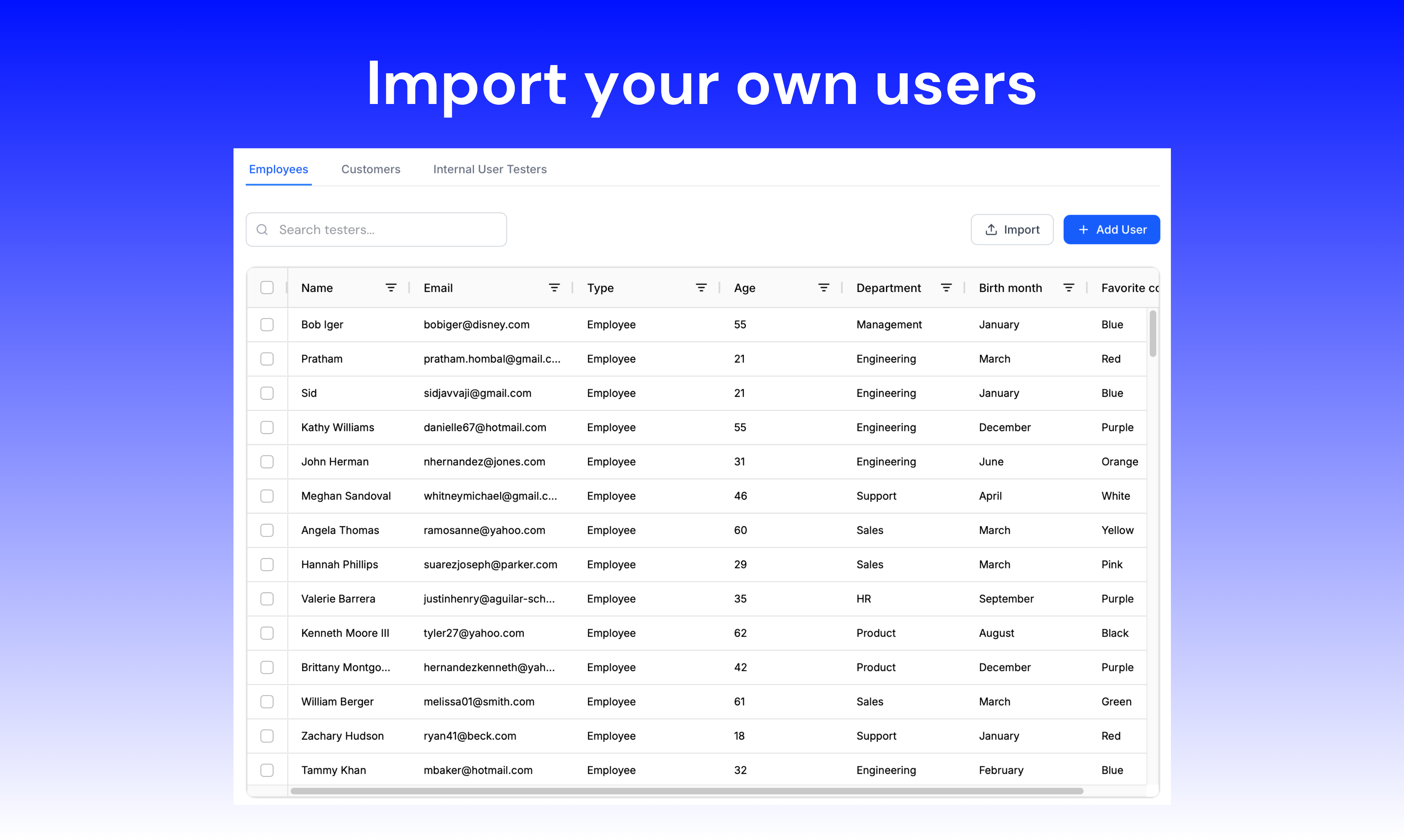Select the checkbox for Bob Iger
Screen dimensions: 1404x840
267,324
